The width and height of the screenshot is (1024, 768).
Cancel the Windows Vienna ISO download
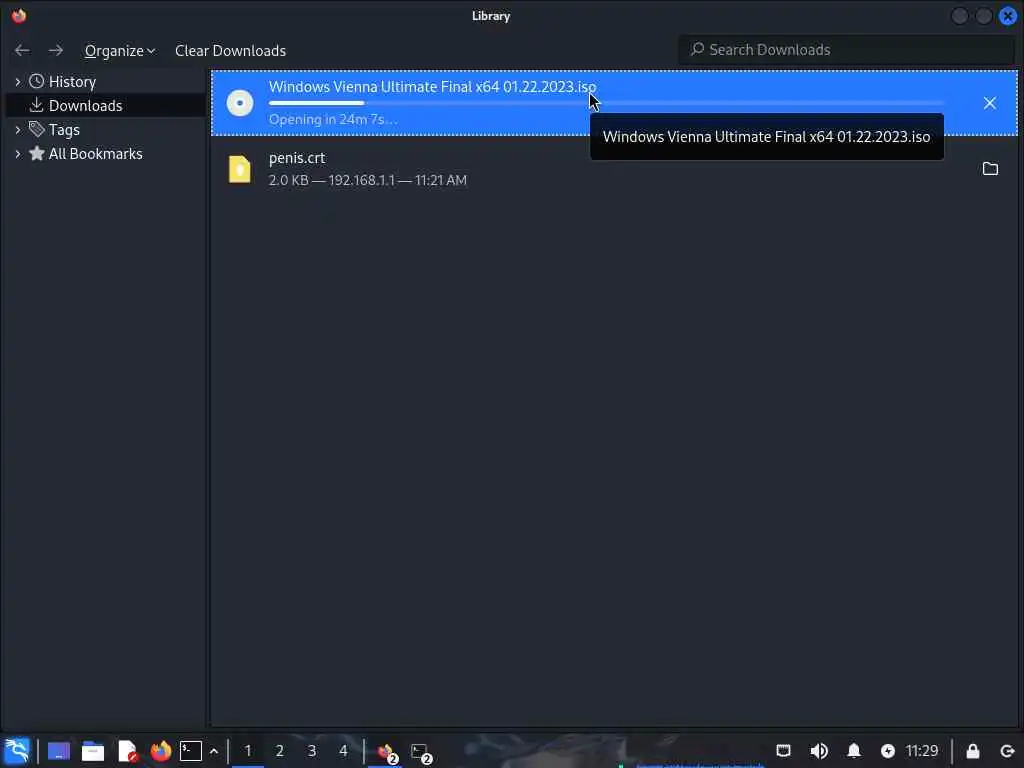[989, 103]
